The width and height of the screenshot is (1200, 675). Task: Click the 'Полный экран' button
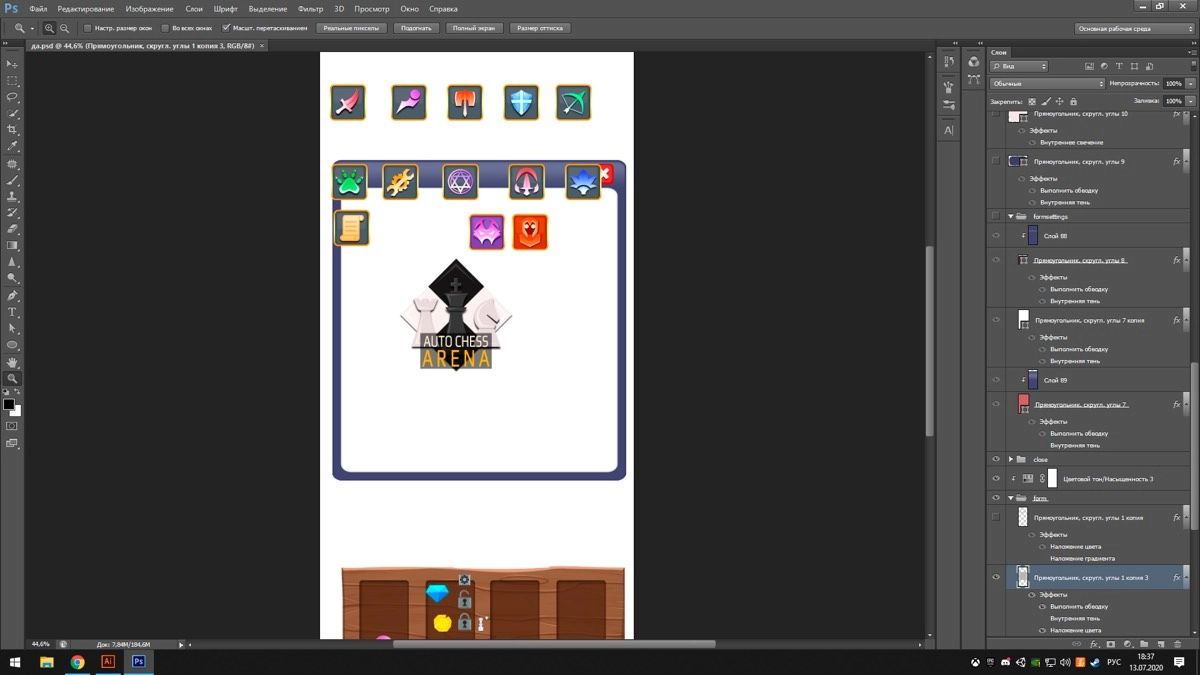click(x=474, y=28)
